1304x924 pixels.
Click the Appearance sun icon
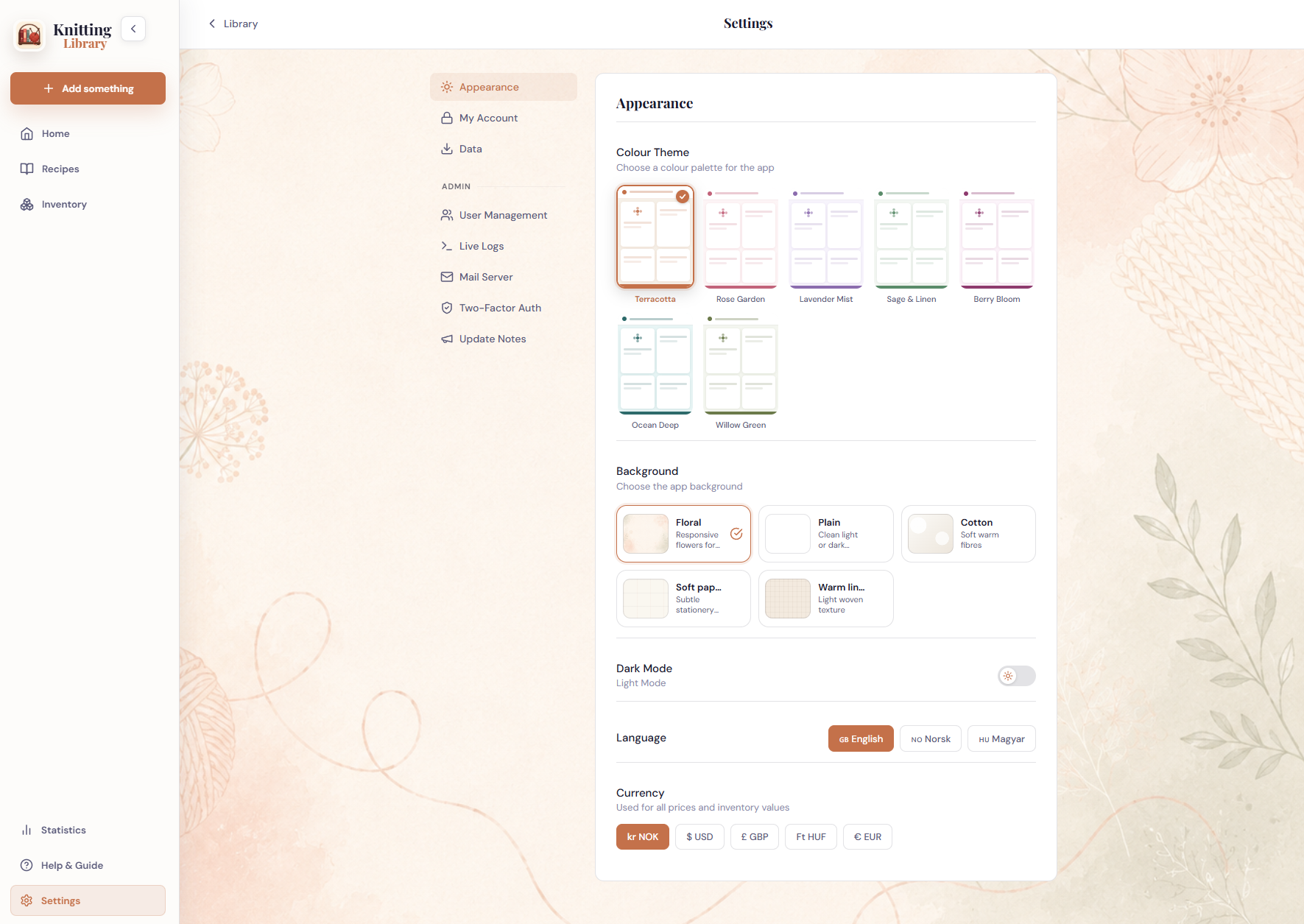[447, 87]
